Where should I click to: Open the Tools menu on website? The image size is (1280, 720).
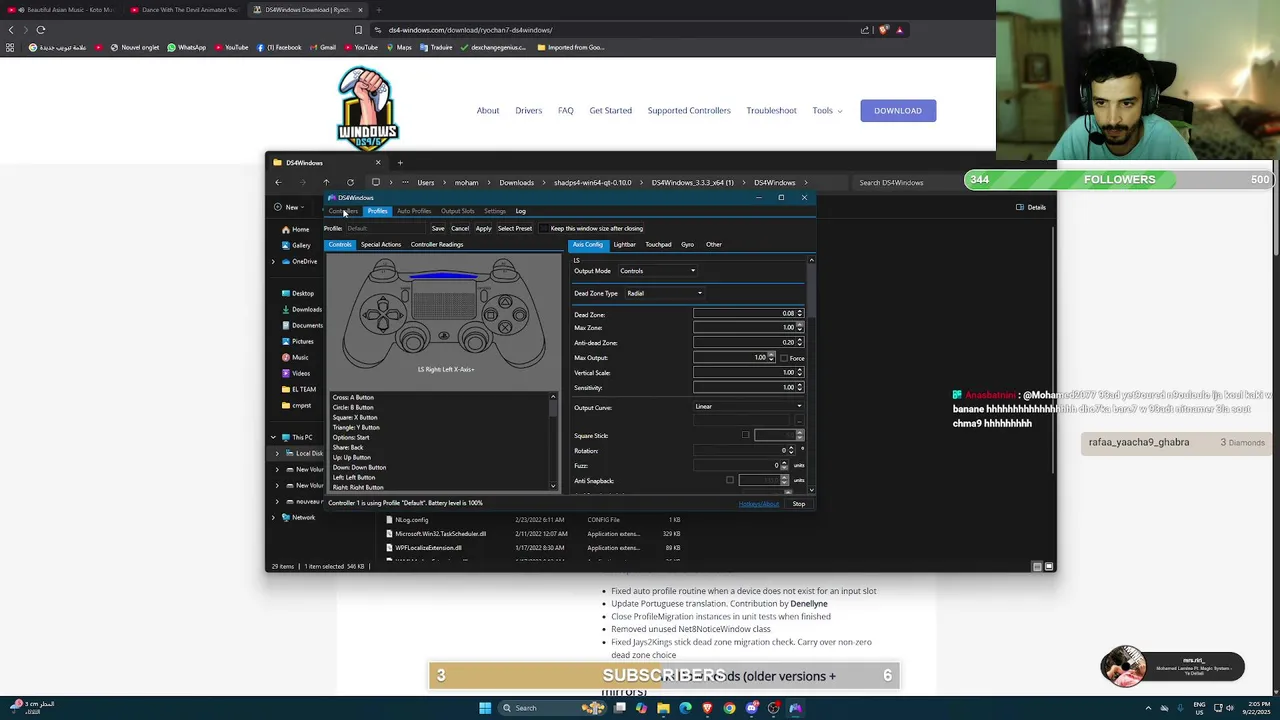(827, 111)
